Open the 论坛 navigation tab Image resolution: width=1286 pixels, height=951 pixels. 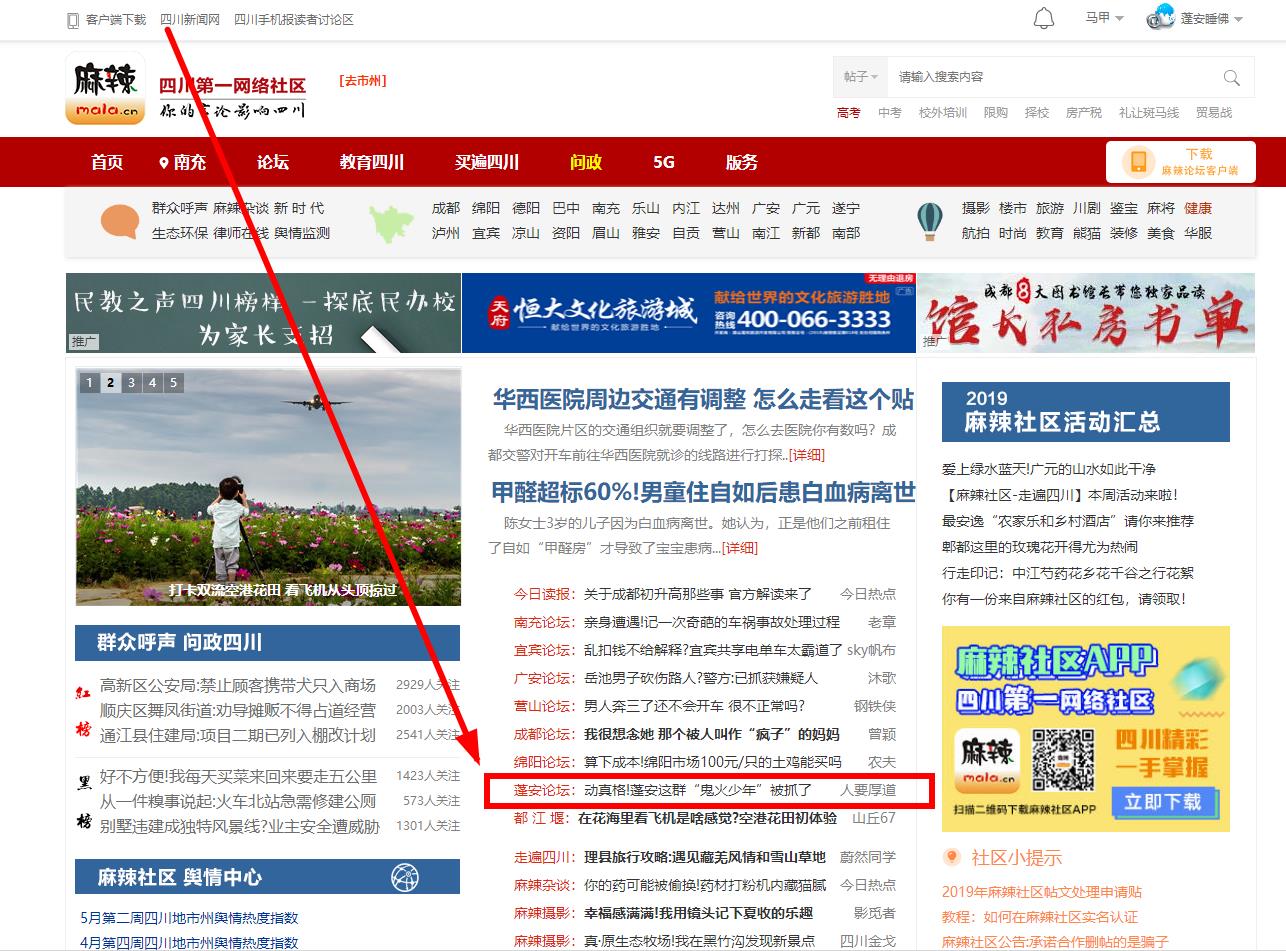[272, 162]
